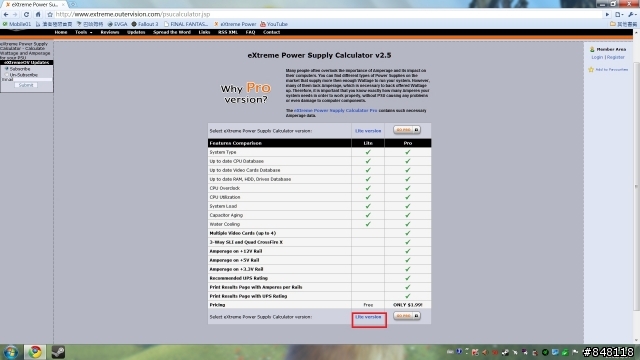Click the Add to Favourites star
This screenshot has height=360, width=640.
tap(591, 70)
